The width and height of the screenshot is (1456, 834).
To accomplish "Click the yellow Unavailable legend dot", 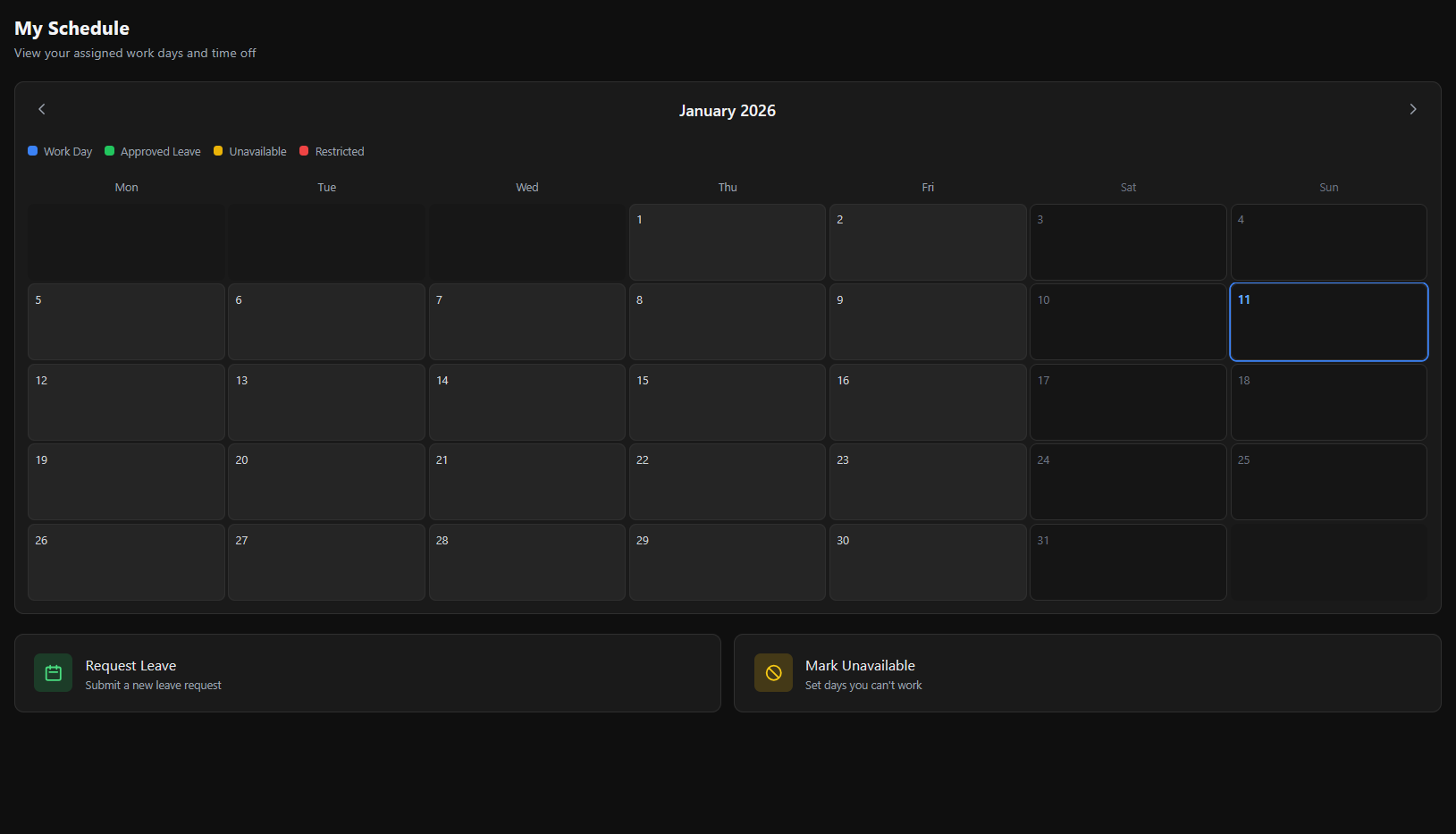I will [218, 151].
